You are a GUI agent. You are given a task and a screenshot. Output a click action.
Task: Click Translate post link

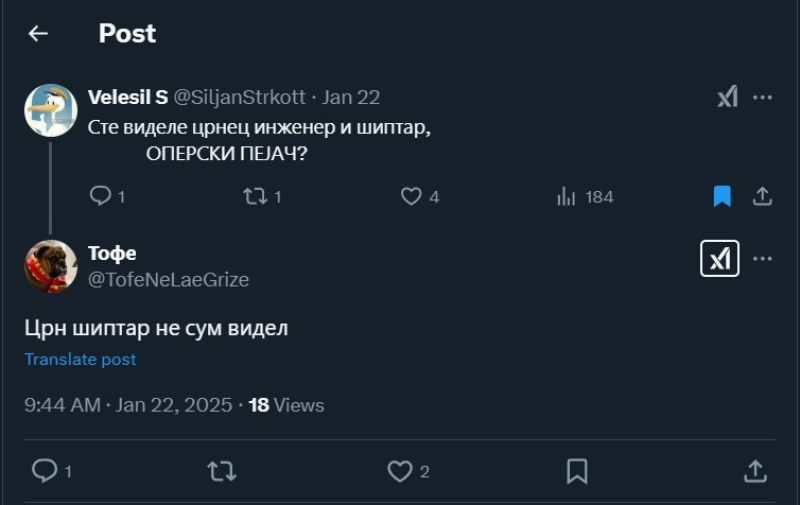click(80, 359)
